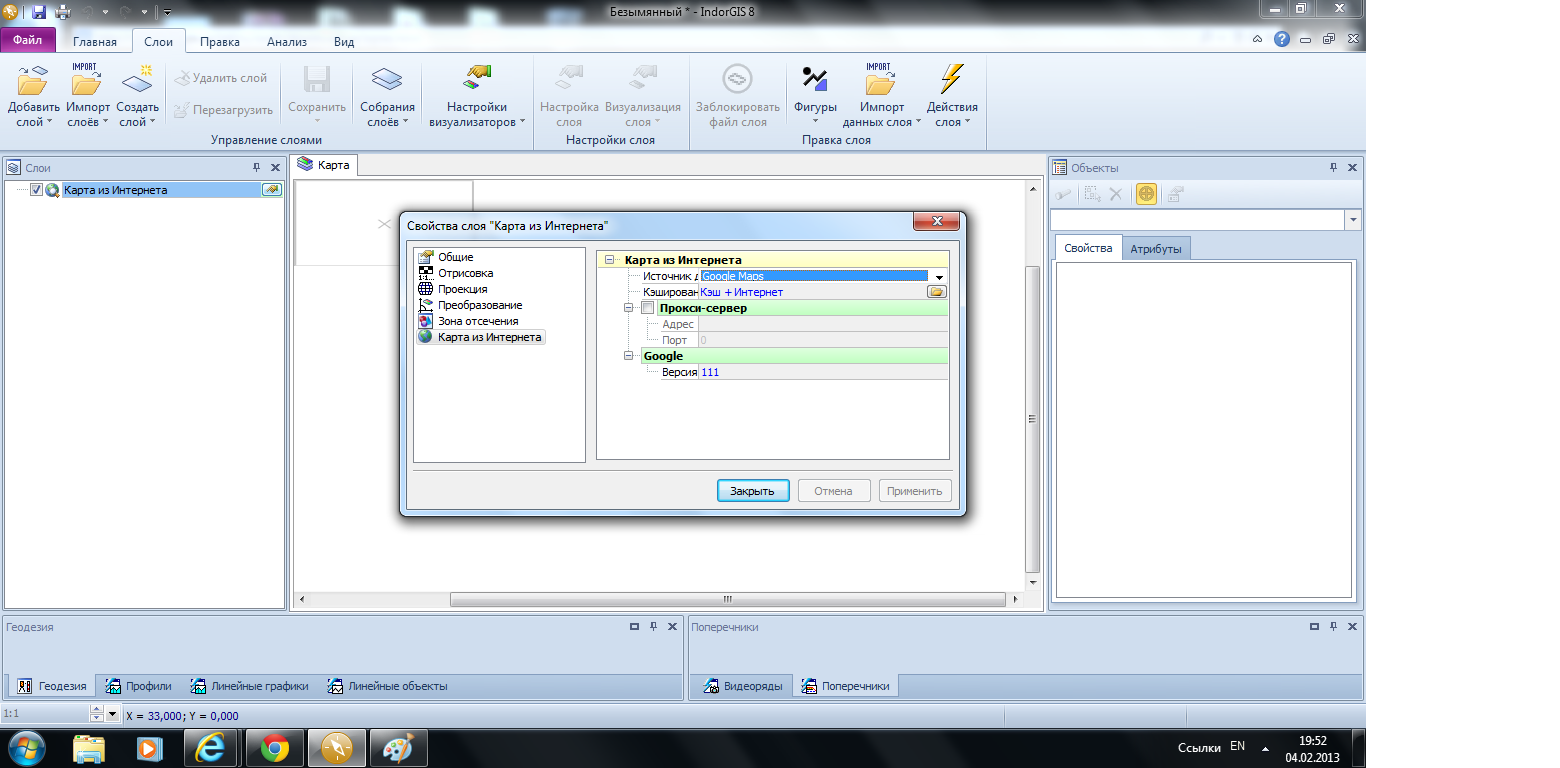Switch to the Вид ribbon tab
The image size is (1560, 768).
click(x=344, y=42)
